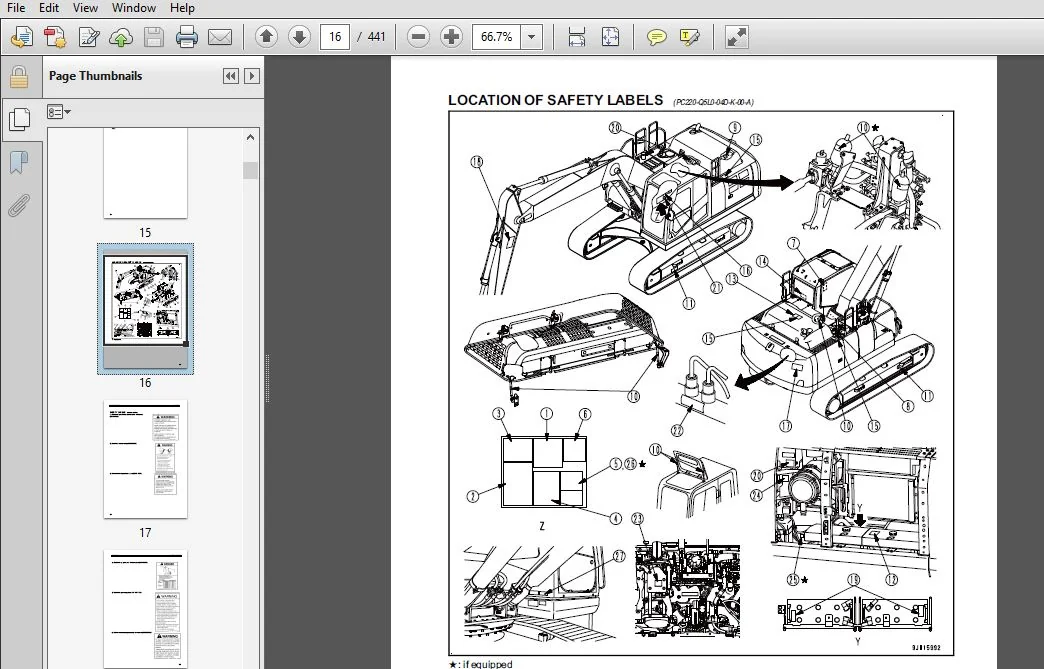This screenshot has width=1044, height=669.
Task: Click the thumbnails panel scrollbar thumb
Action: click(x=250, y=170)
